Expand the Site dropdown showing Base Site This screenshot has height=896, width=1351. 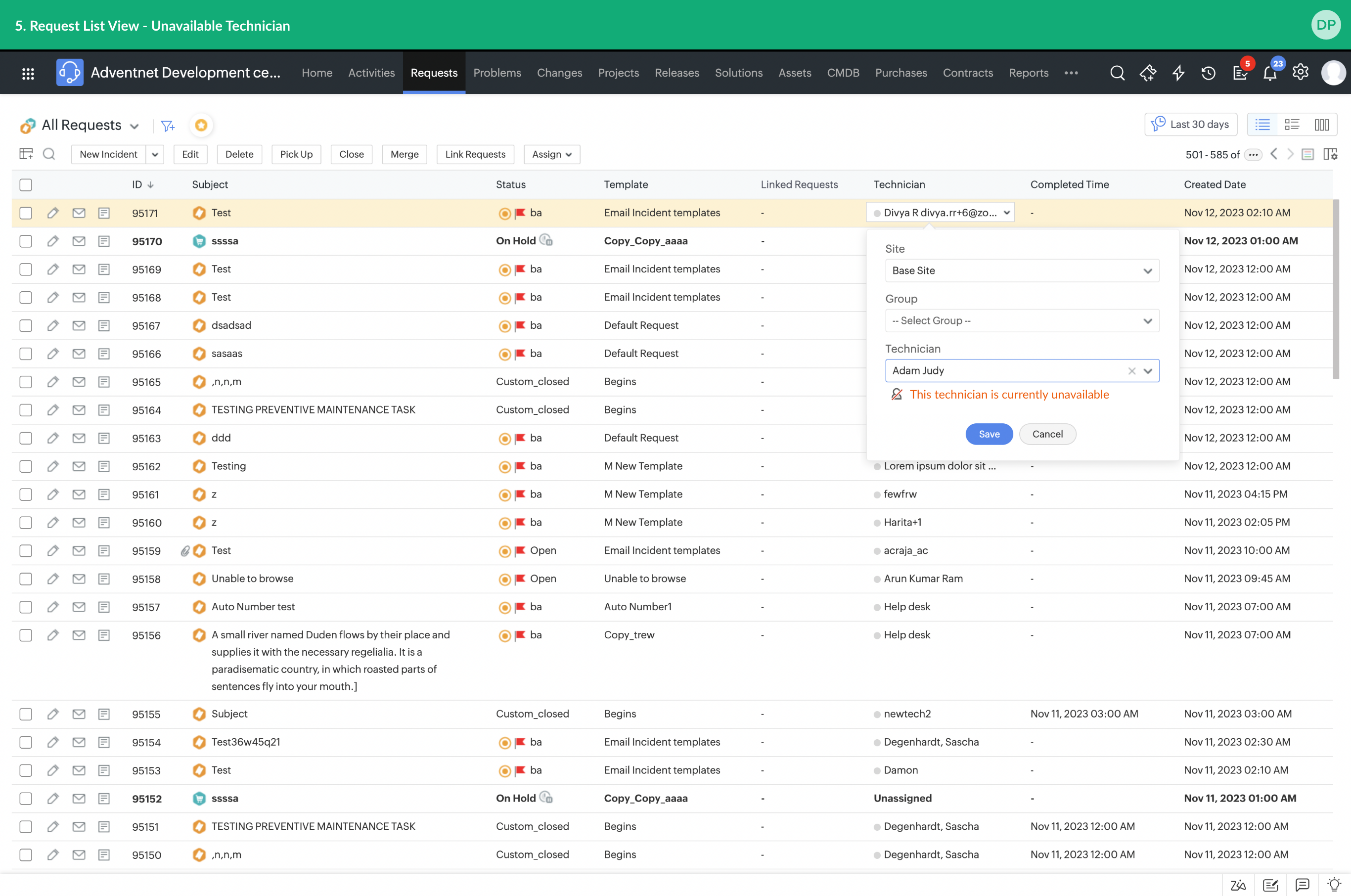tap(1021, 271)
